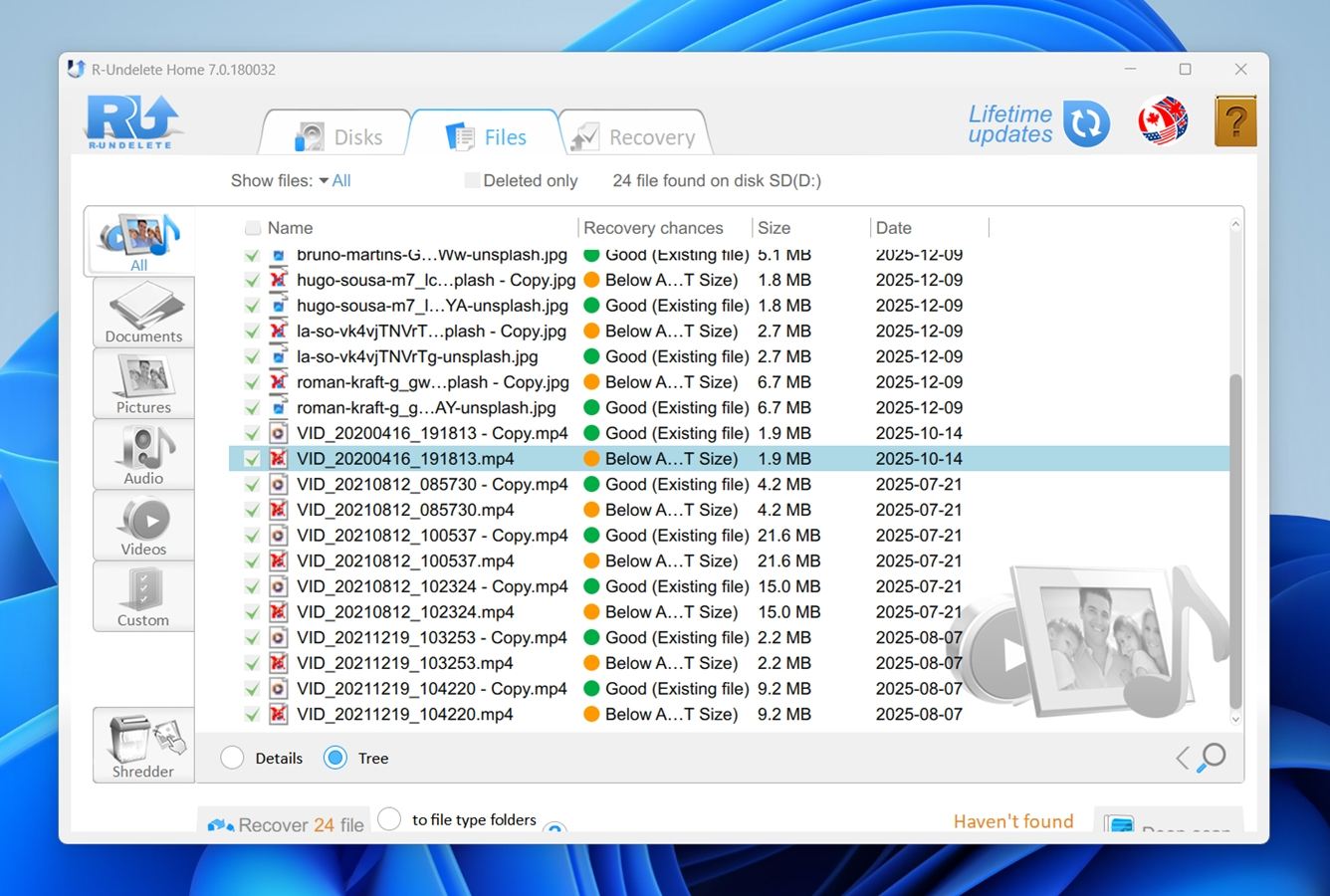Open the Pictures category in sidebar

click(x=142, y=383)
